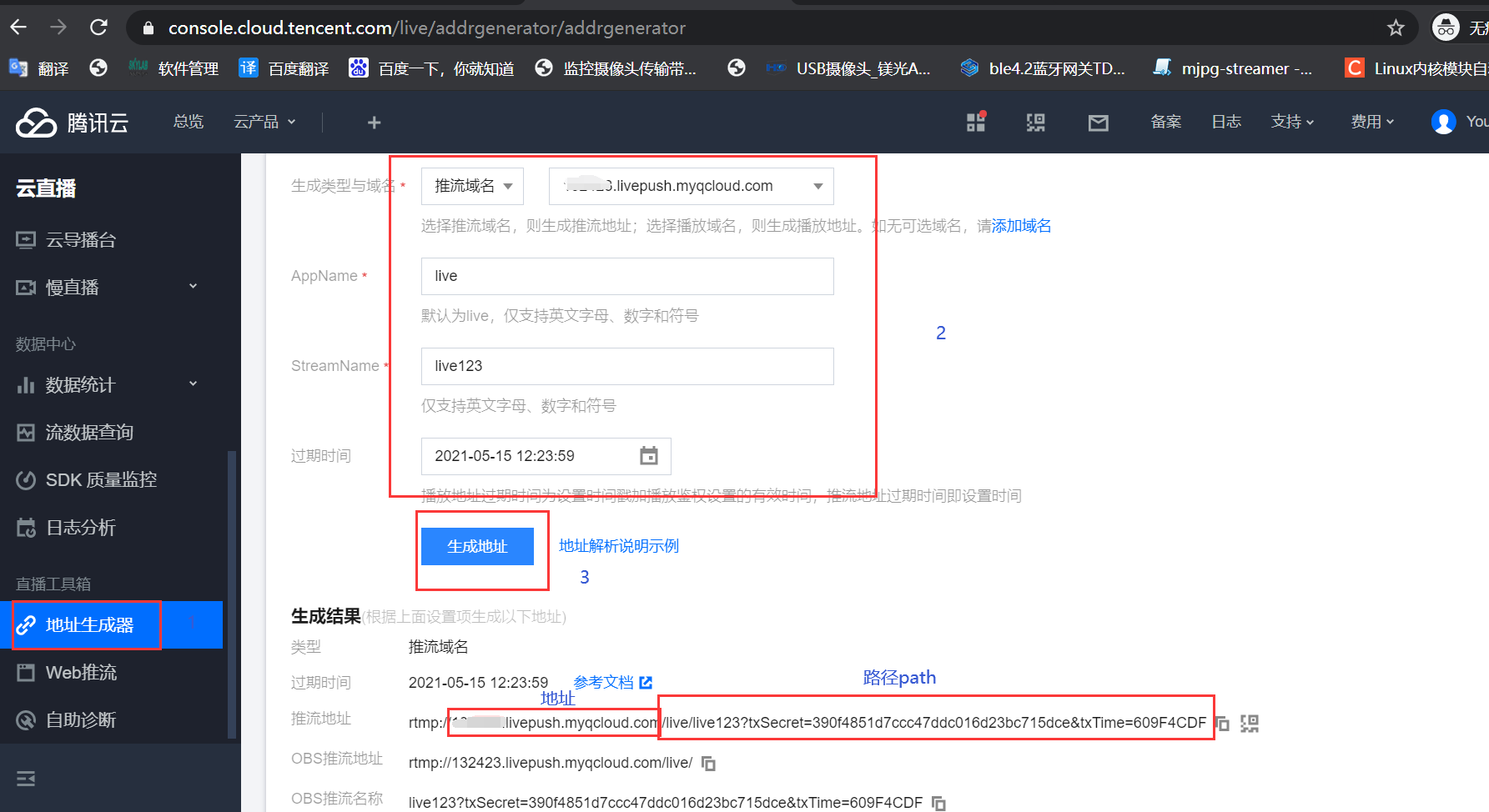1489x812 pixels.
Task: Reload the page with the refresh icon
Action: (x=98, y=27)
